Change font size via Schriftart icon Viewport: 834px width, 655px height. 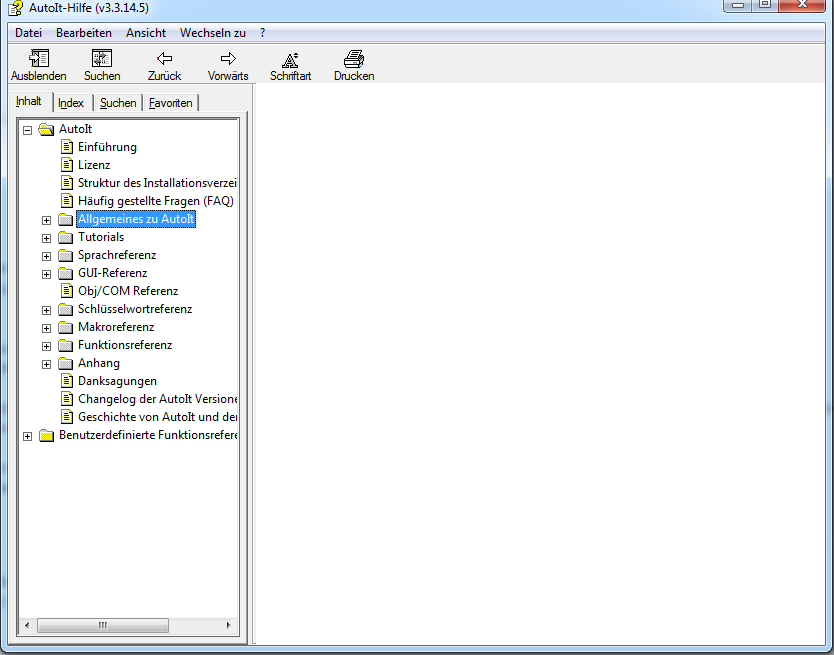pyautogui.click(x=290, y=59)
